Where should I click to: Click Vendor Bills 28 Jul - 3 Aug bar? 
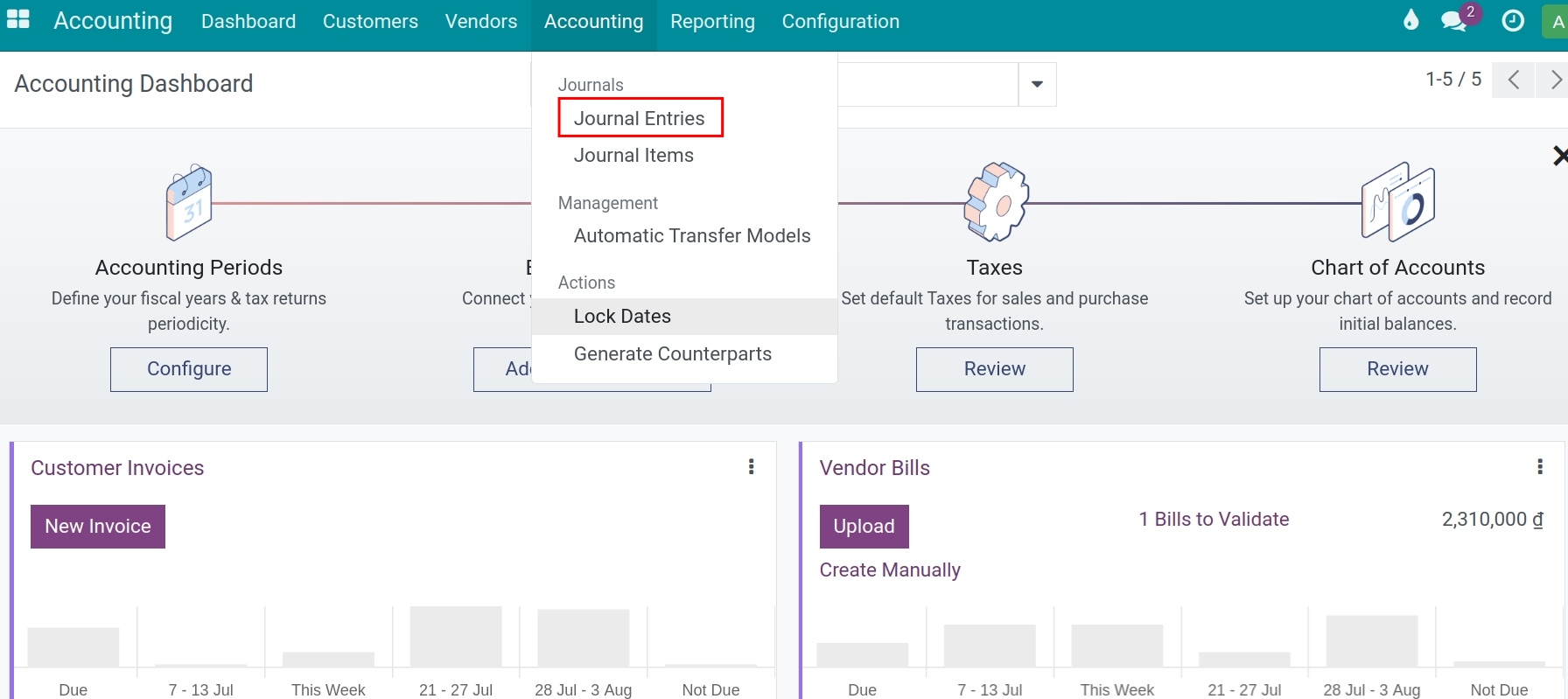coord(1372,641)
